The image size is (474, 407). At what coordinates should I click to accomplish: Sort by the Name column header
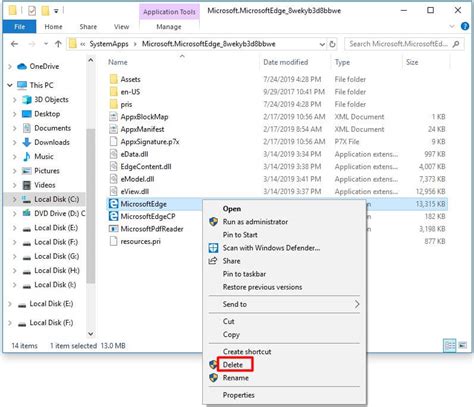(117, 62)
